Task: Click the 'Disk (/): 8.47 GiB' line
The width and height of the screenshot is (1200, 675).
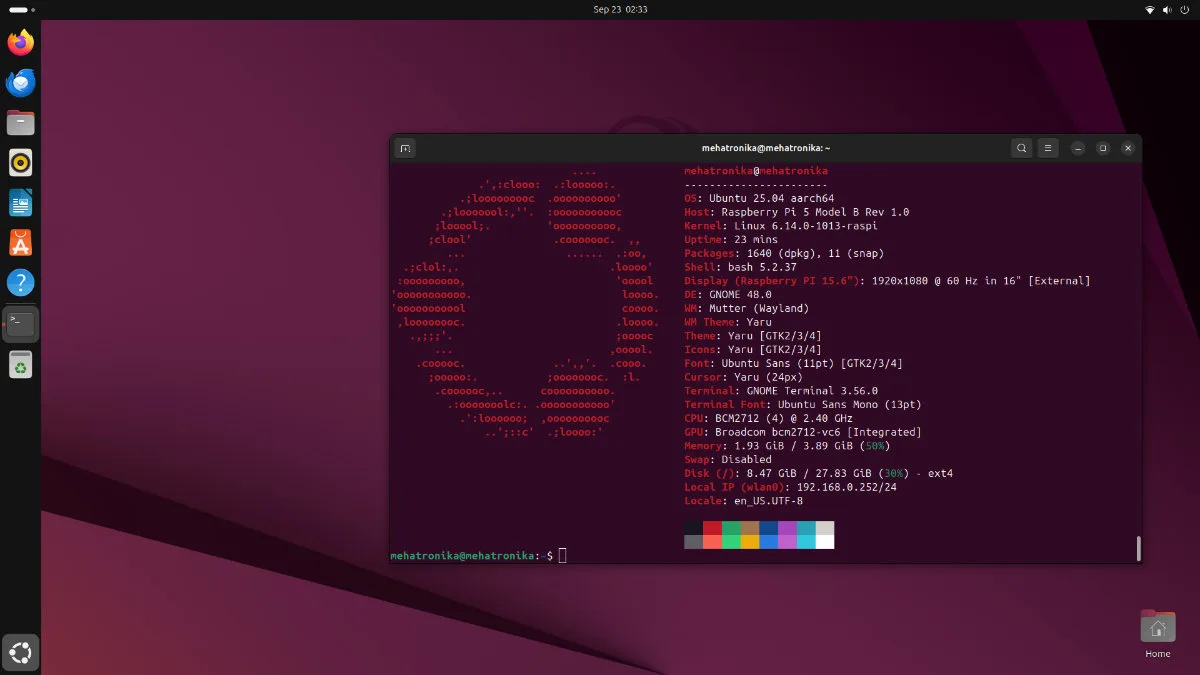Action: click(x=818, y=473)
